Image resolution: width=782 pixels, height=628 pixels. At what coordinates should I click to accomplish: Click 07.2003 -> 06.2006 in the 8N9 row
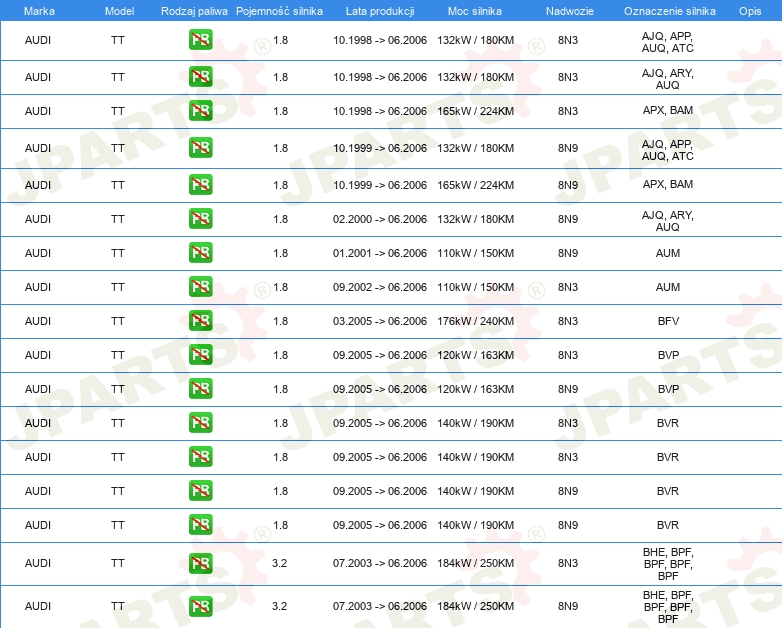(x=380, y=606)
